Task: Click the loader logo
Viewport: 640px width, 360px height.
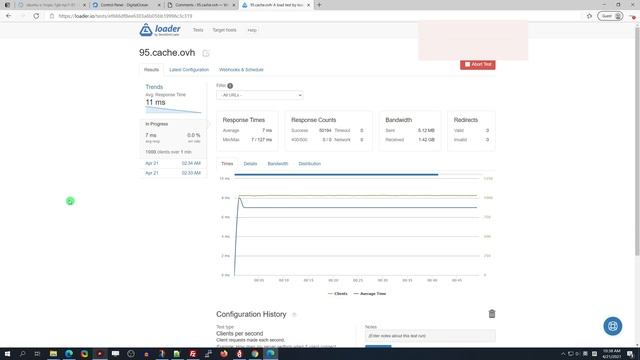Action: click(160, 30)
